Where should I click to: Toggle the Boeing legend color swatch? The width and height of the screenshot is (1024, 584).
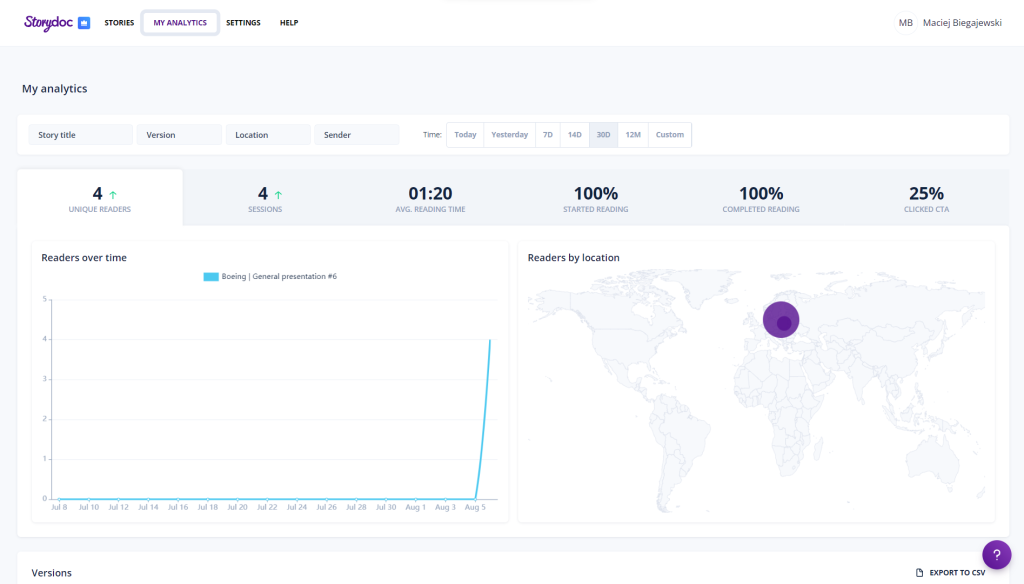coord(210,276)
